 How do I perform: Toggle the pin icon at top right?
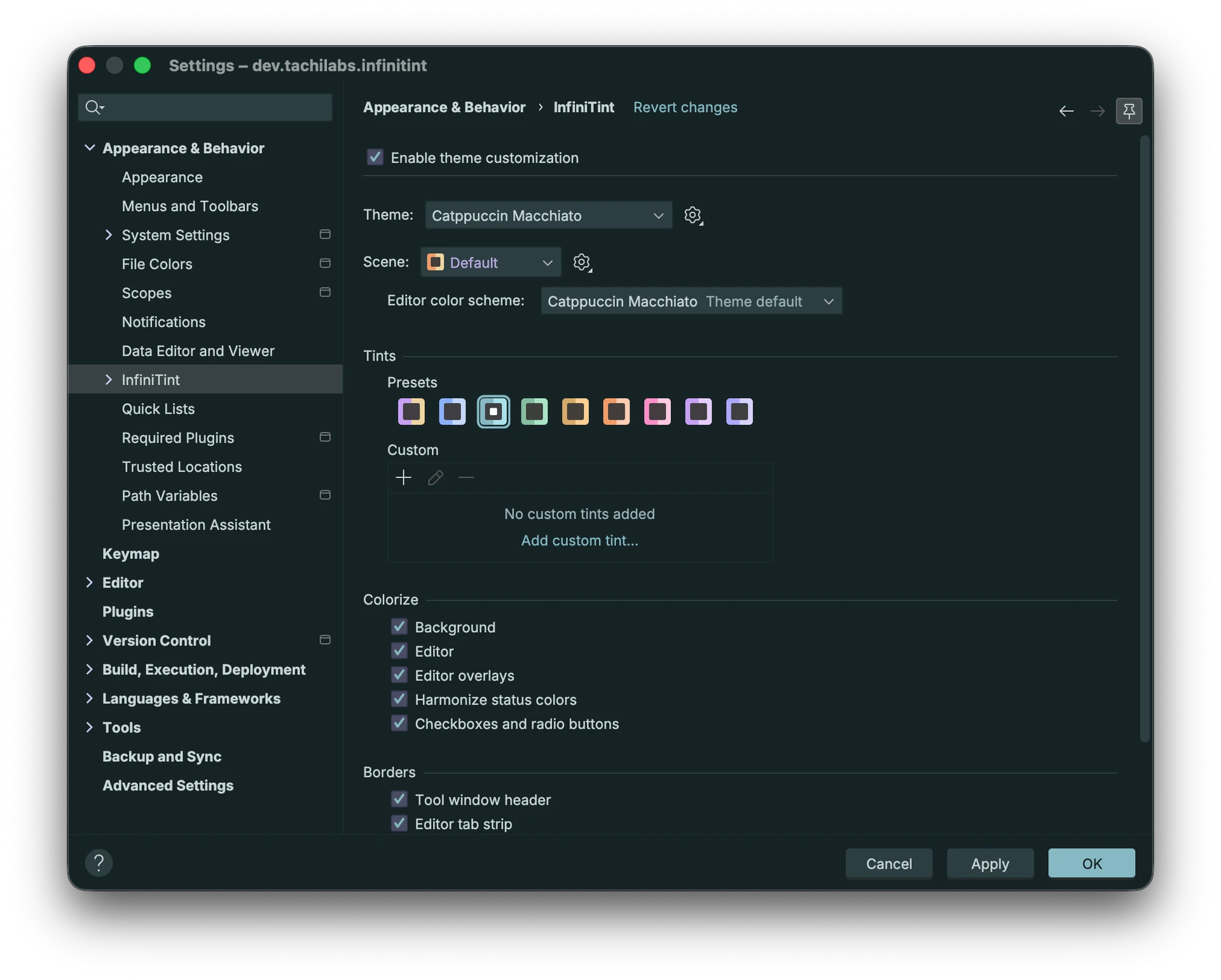(1129, 111)
